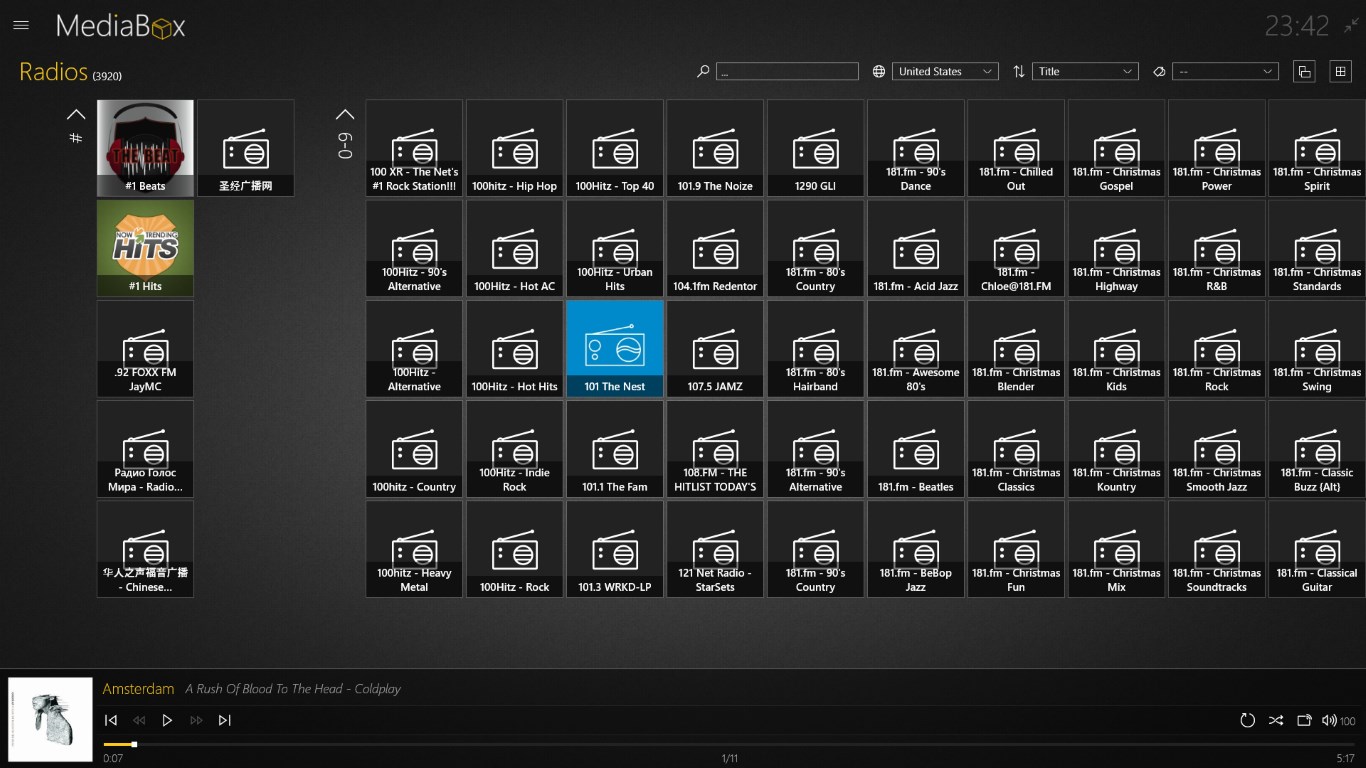
Task: Select the highlighted 101 The Nest station
Action: click(x=615, y=349)
